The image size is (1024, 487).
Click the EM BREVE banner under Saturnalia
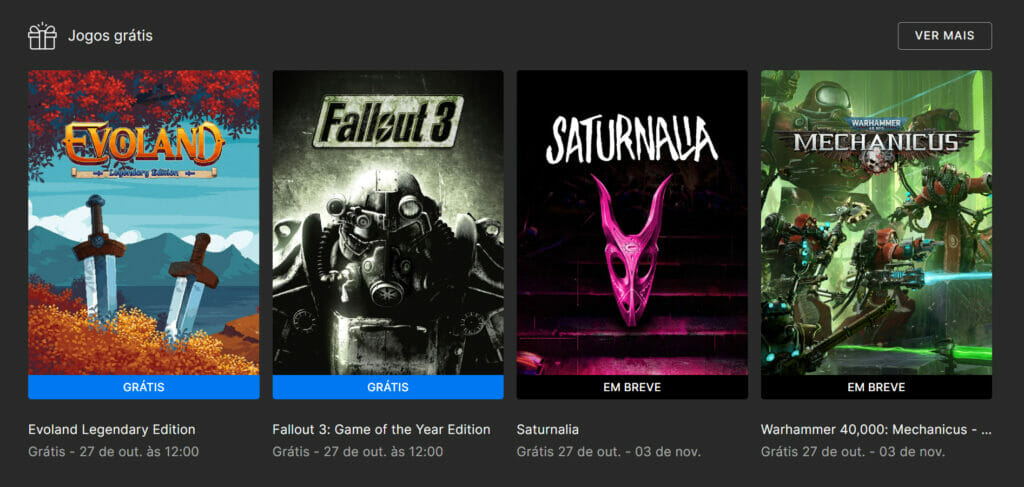(632, 387)
